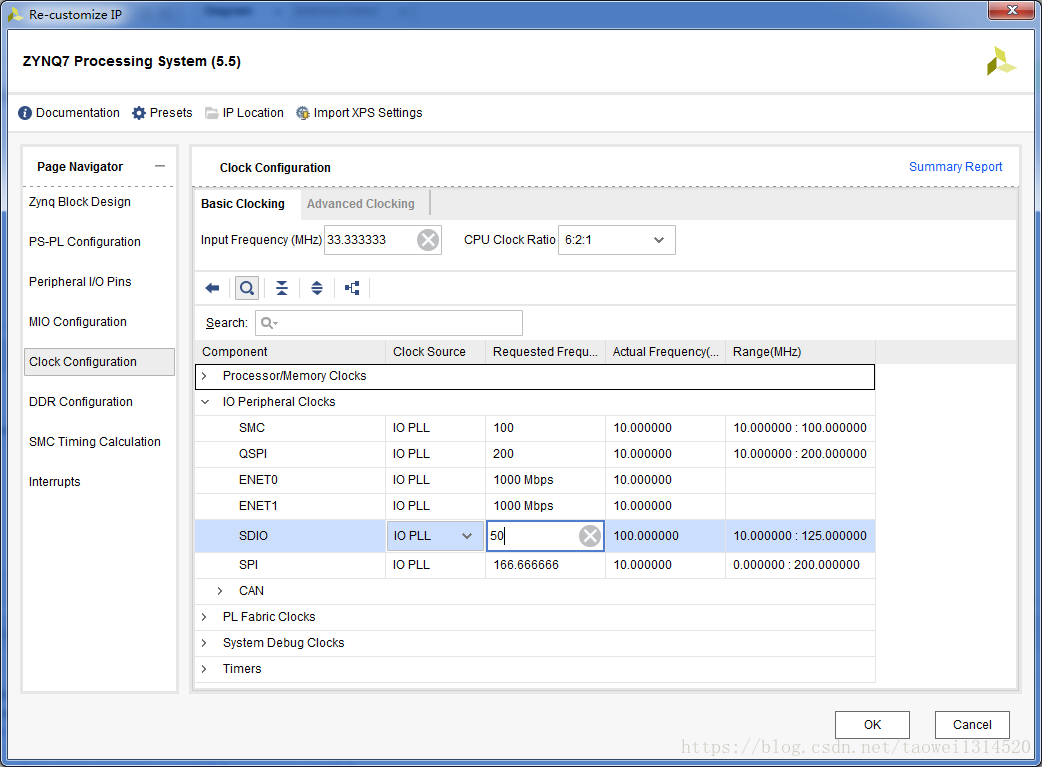1042x767 pixels.
Task: Close the Re-customize IP window
Action: pyautogui.click(x=1011, y=10)
